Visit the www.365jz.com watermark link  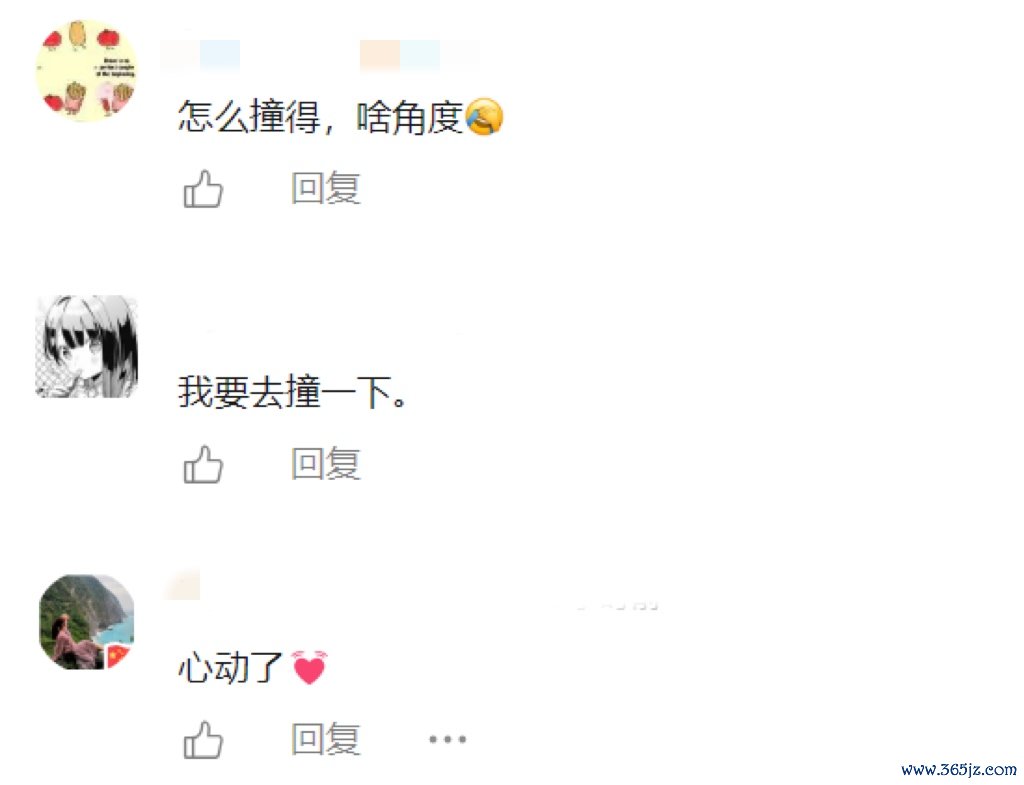[958, 769]
